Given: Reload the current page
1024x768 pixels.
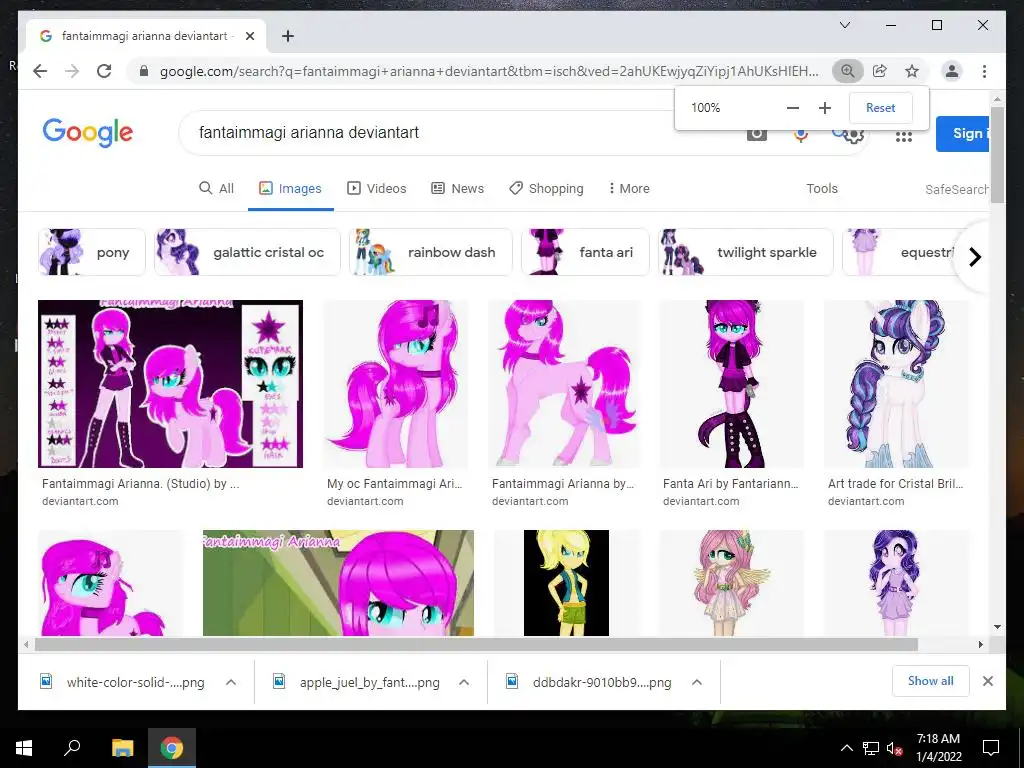Looking at the screenshot, I should click(104, 71).
